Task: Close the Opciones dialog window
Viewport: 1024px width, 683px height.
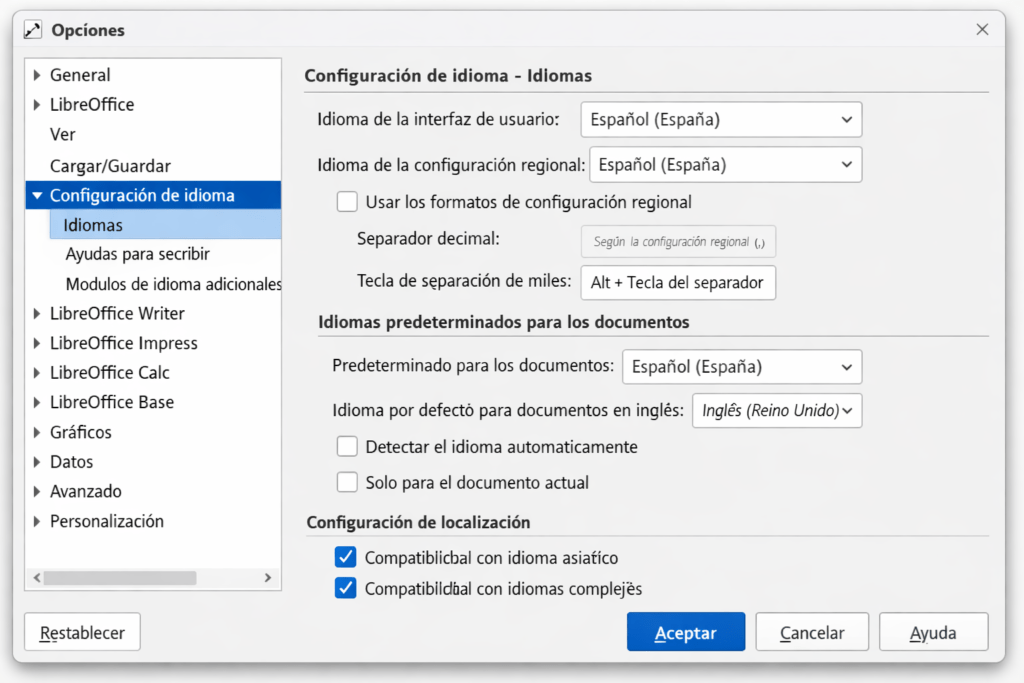Action: 982,30
